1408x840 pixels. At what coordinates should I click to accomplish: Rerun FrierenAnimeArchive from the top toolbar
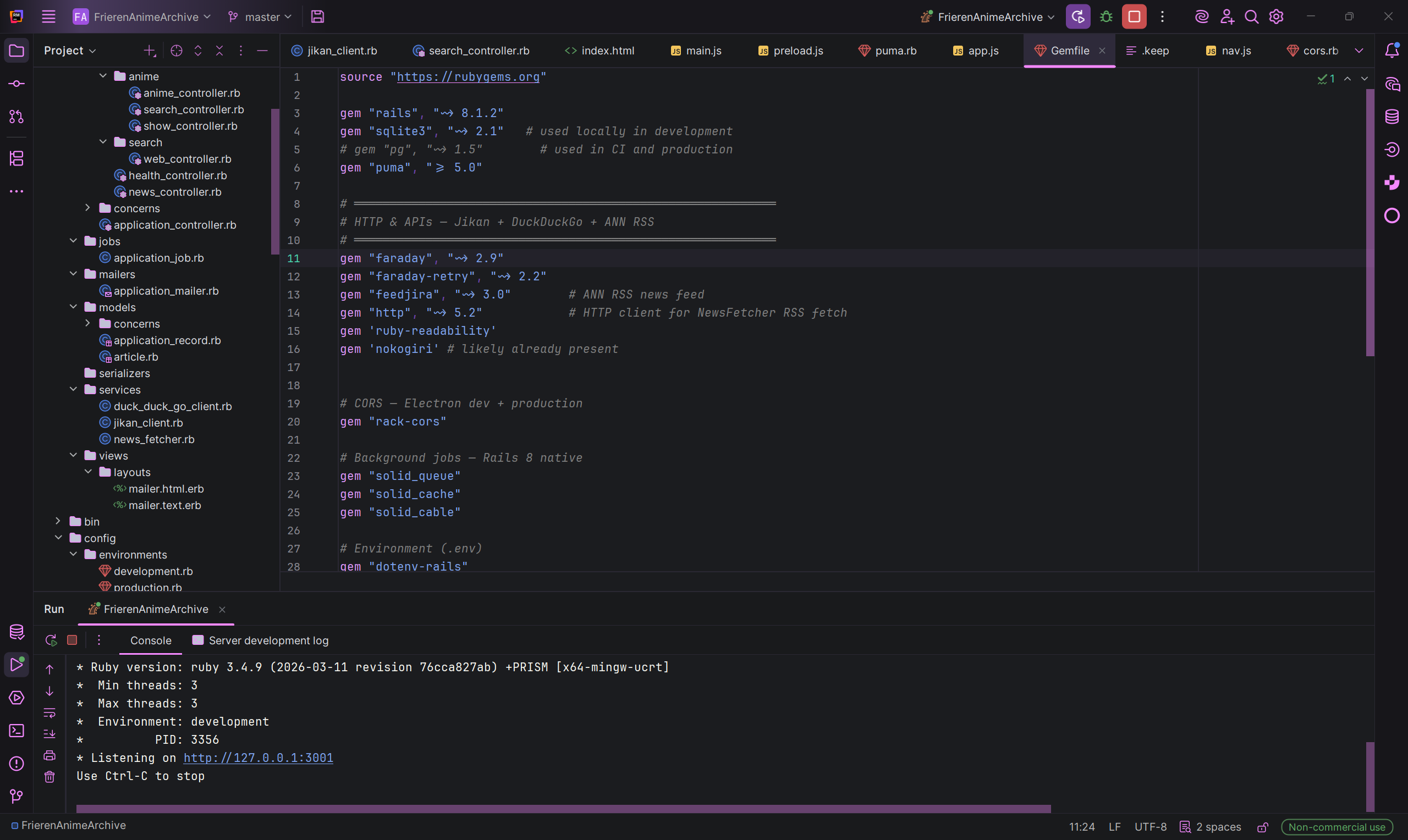pyautogui.click(x=1078, y=17)
